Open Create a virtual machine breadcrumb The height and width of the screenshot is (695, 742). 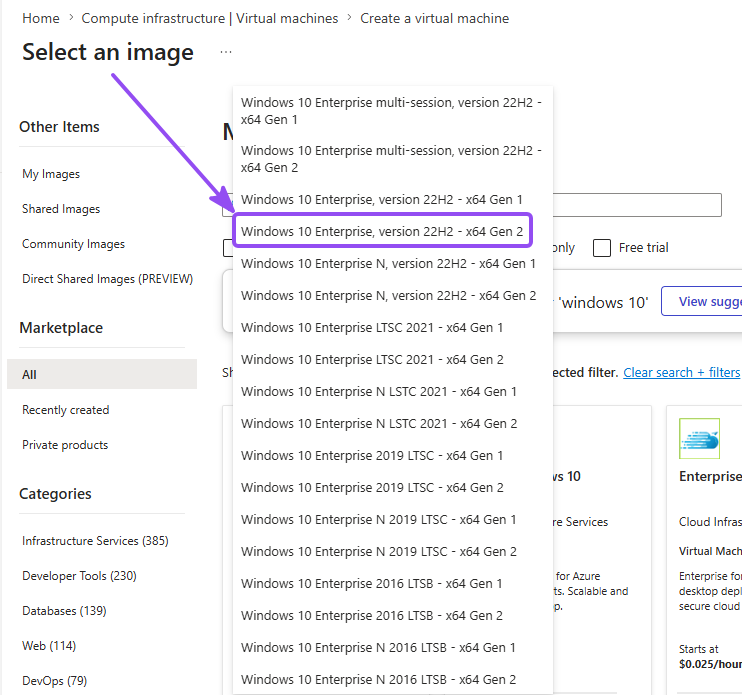pos(434,18)
